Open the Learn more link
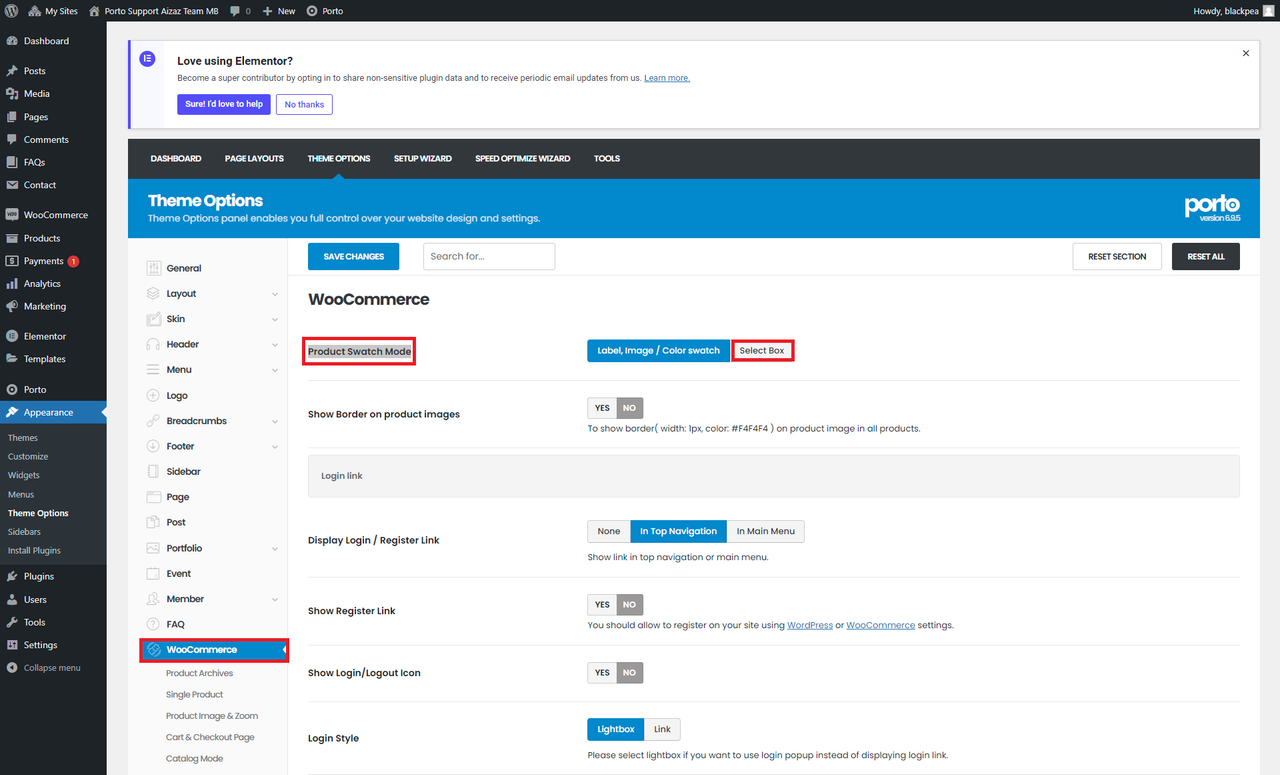Image resolution: width=1280 pixels, height=775 pixels. 667,78
